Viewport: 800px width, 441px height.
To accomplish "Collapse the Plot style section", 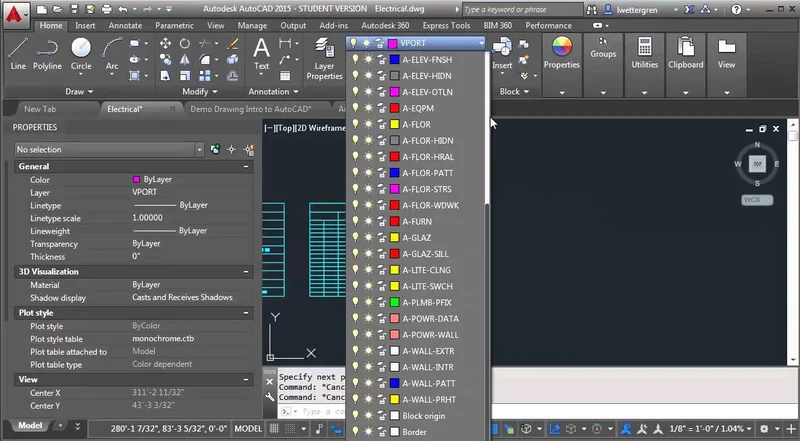I will [x=246, y=313].
